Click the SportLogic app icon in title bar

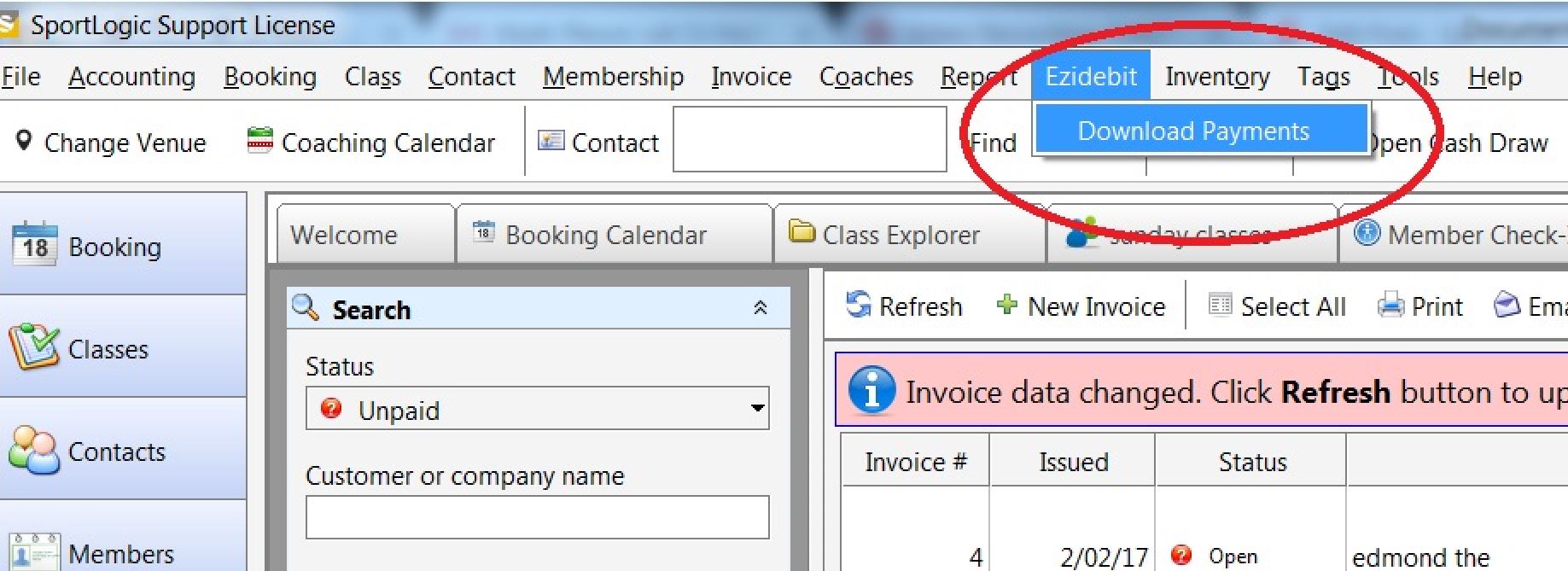point(8,24)
